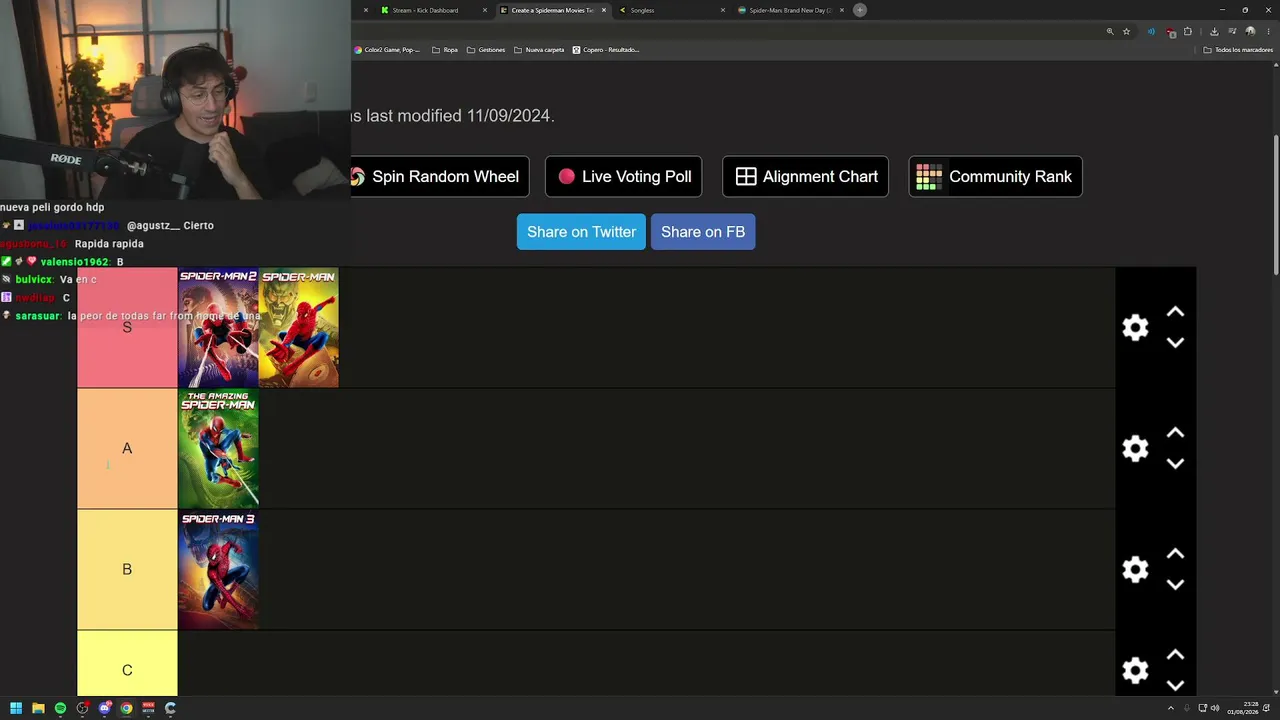Open the Chrome downloads icon
Viewport: 1280px width, 720px height.
coord(1214,32)
